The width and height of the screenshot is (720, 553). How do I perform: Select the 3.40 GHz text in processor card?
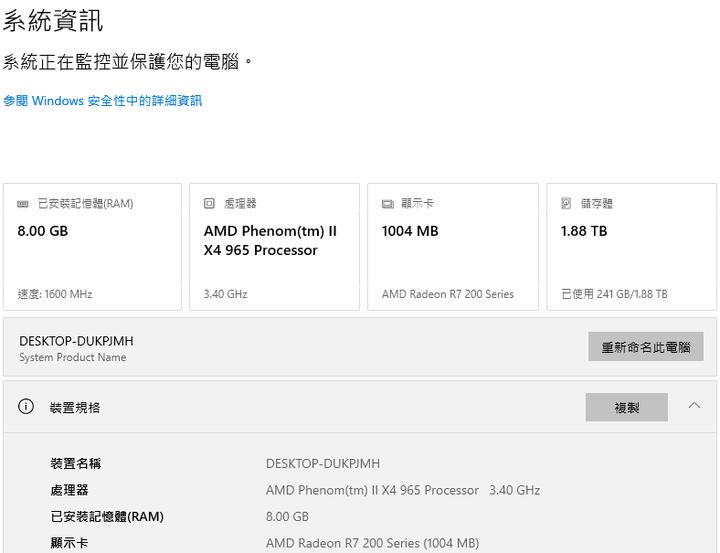[225, 294]
